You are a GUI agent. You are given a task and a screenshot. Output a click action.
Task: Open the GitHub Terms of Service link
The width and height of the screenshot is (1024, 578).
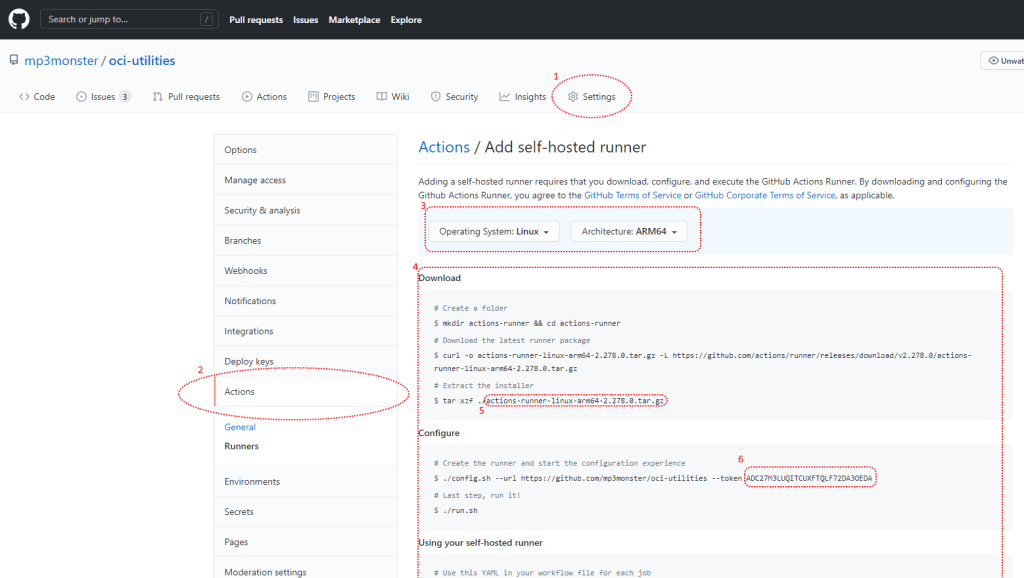(632, 195)
